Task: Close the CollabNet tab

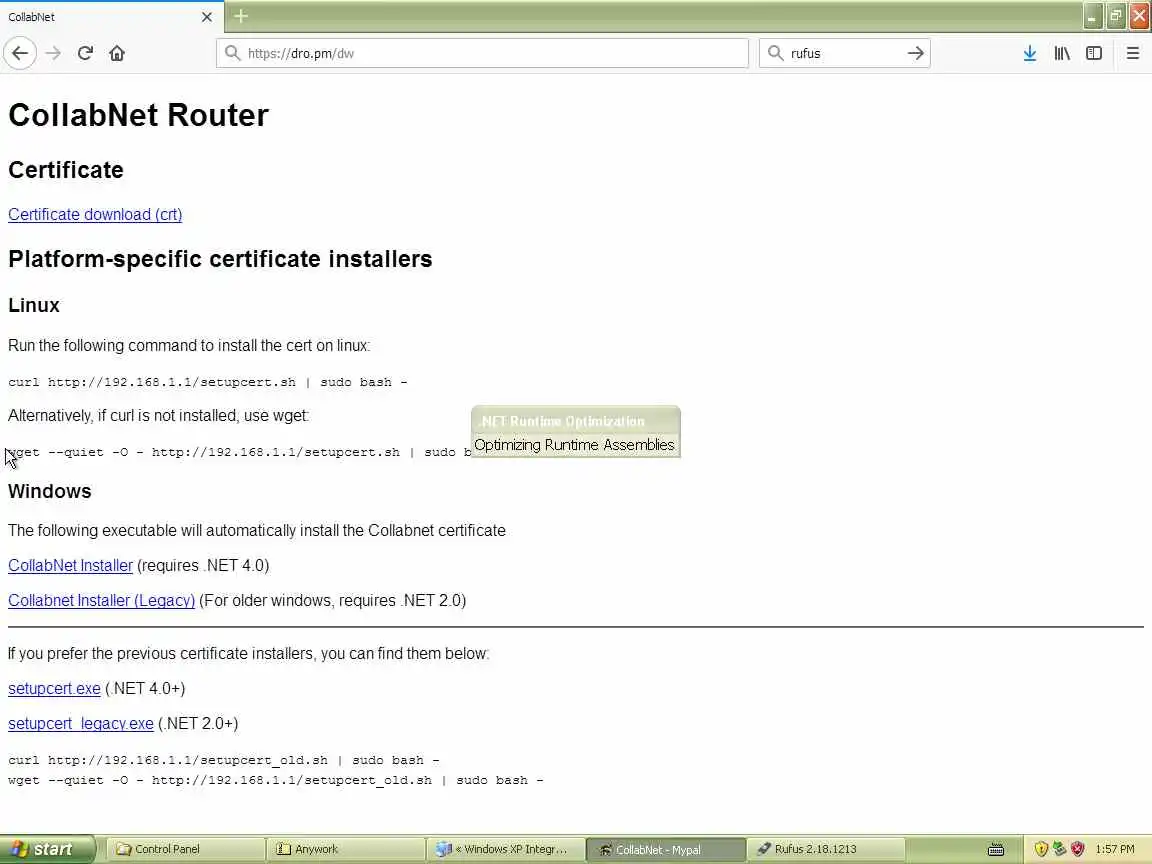Action: point(207,17)
